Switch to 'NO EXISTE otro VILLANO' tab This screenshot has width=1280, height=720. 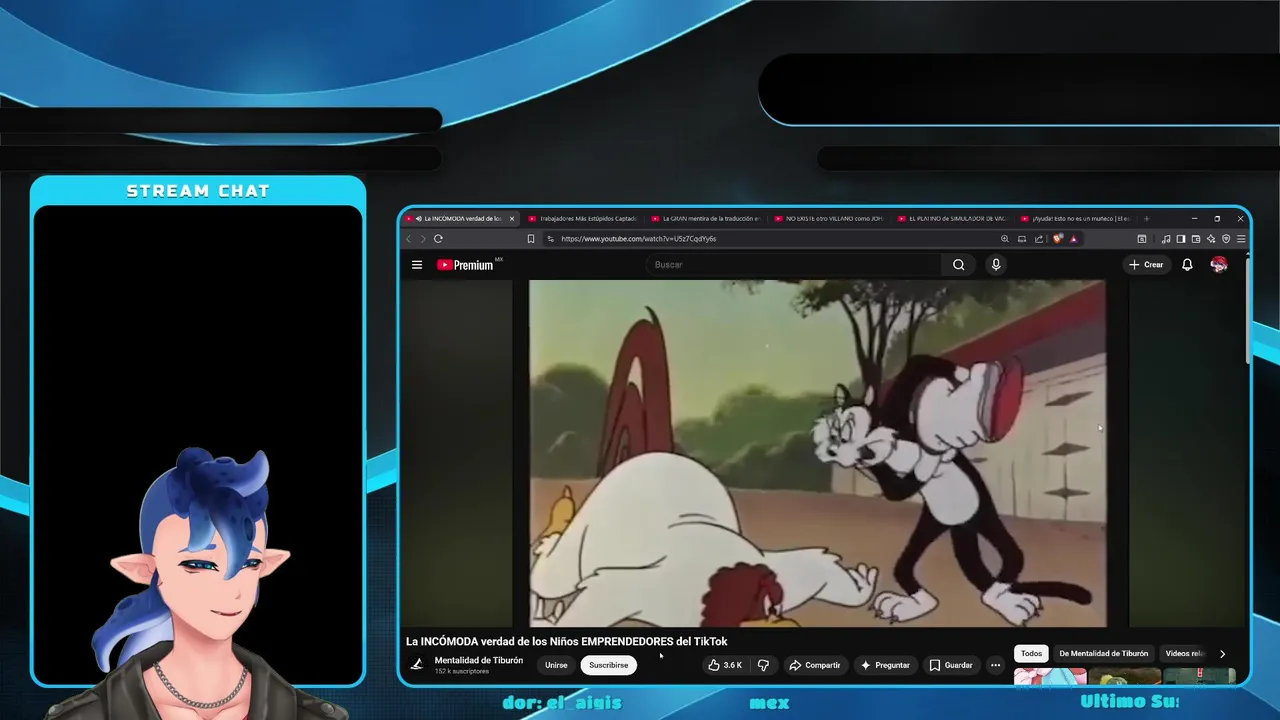point(828,218)
